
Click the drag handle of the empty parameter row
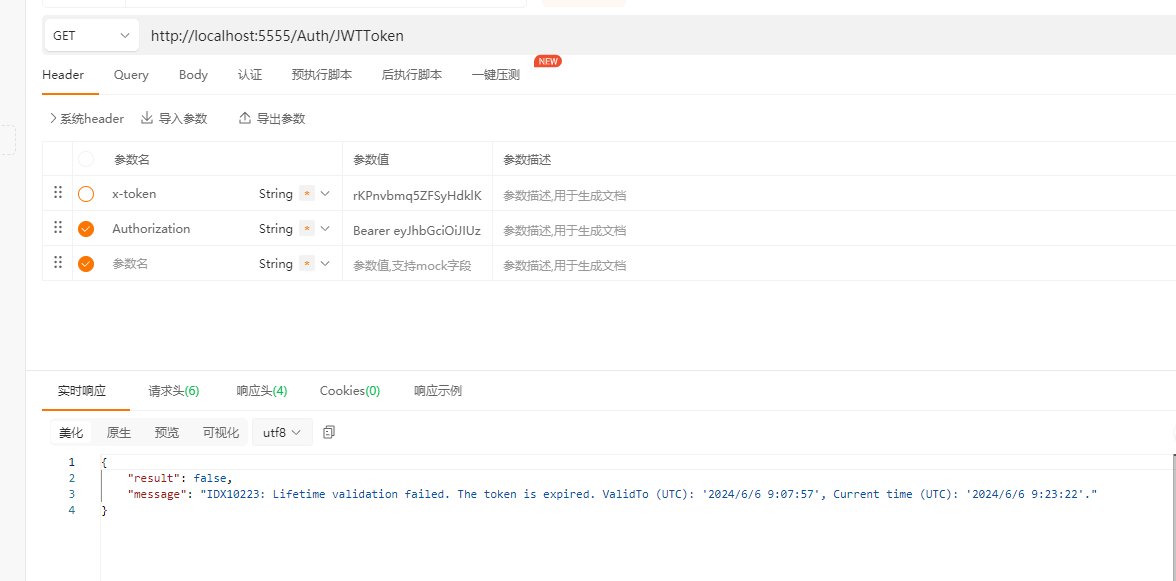point(58,263)
